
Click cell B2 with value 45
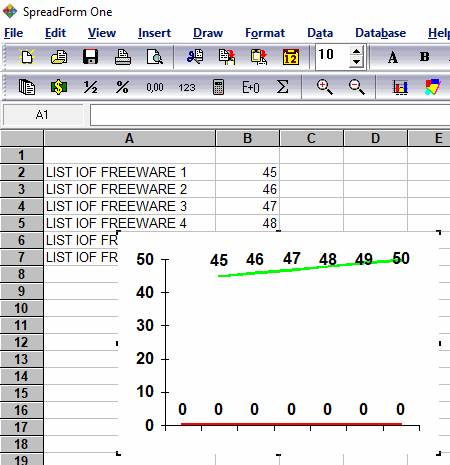click(x=247, y=172)
